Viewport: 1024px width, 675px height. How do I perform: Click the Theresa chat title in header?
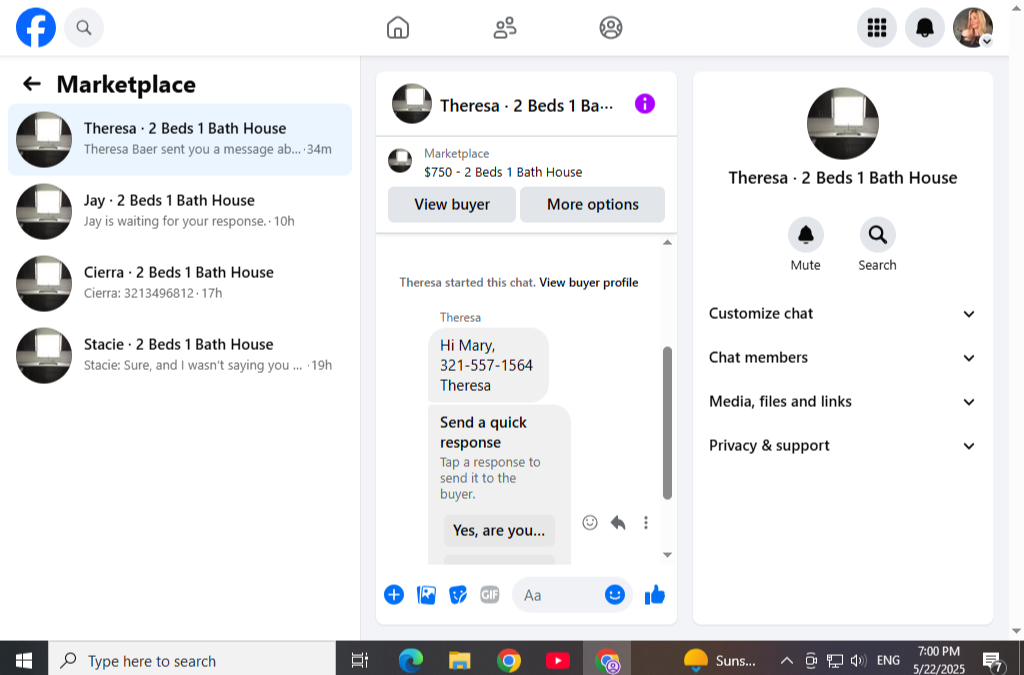(526, 105)
